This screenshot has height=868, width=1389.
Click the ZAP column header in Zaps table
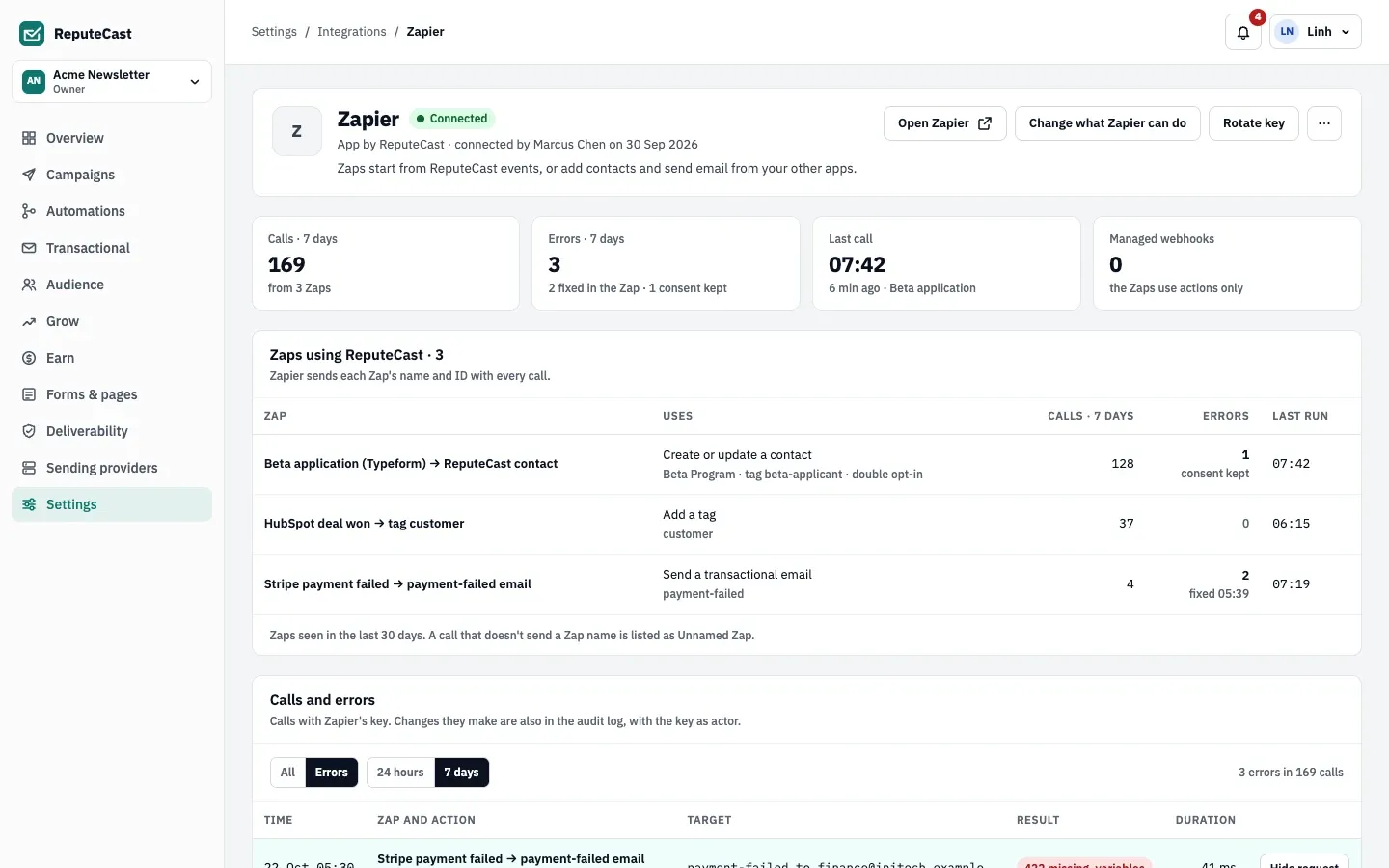275,416
